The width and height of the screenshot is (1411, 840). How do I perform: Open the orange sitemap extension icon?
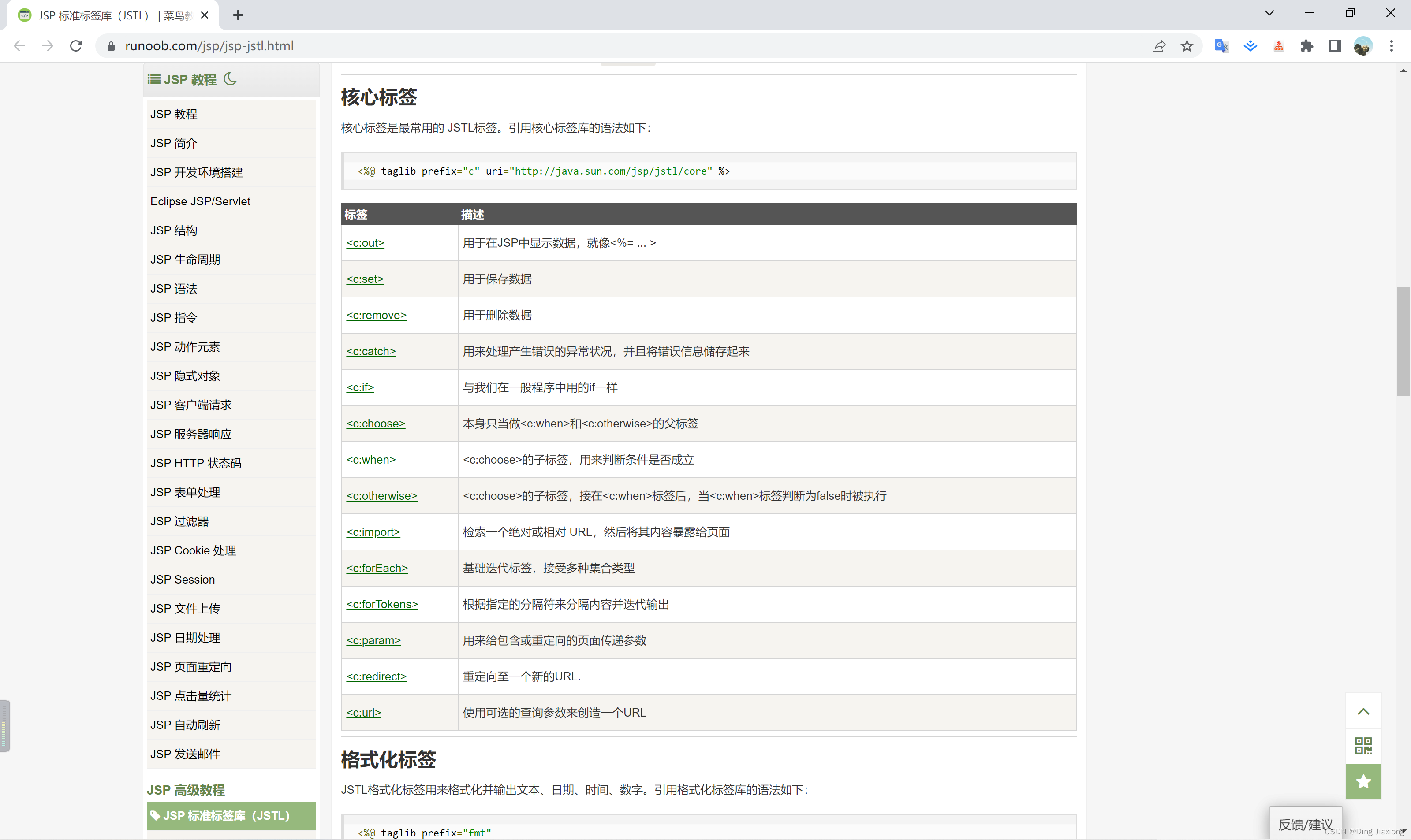pos(1279,46)
